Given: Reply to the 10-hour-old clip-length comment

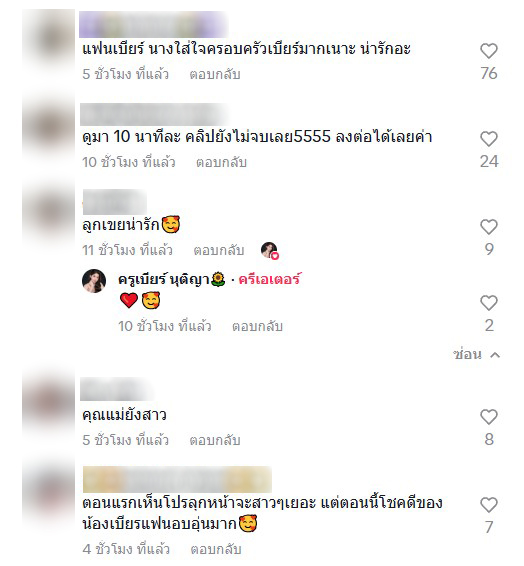Looking at the screenshot, I should pos(221,162).
